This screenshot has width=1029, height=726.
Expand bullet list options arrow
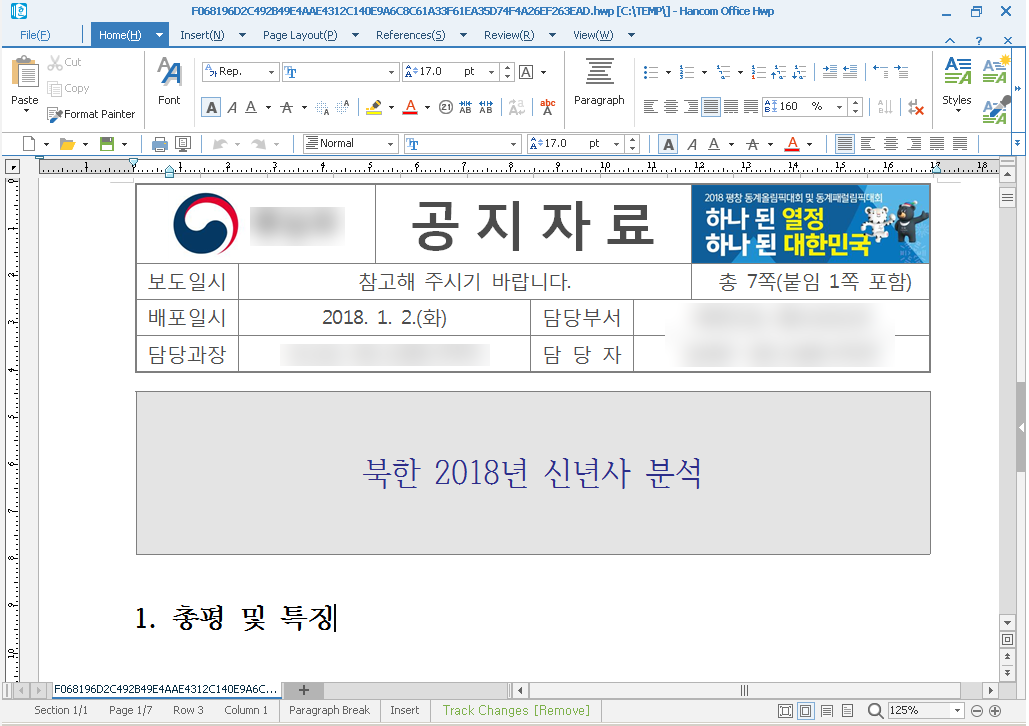pyautogui.click(x=668, y=72)
